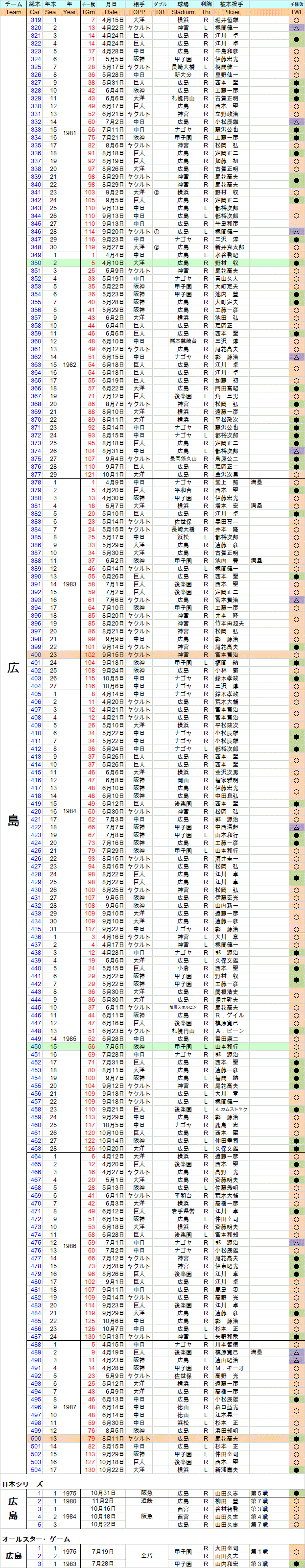Select career number 400 in orange row
This screenshot has width=305, height=1568.
(x=35, y=655)
